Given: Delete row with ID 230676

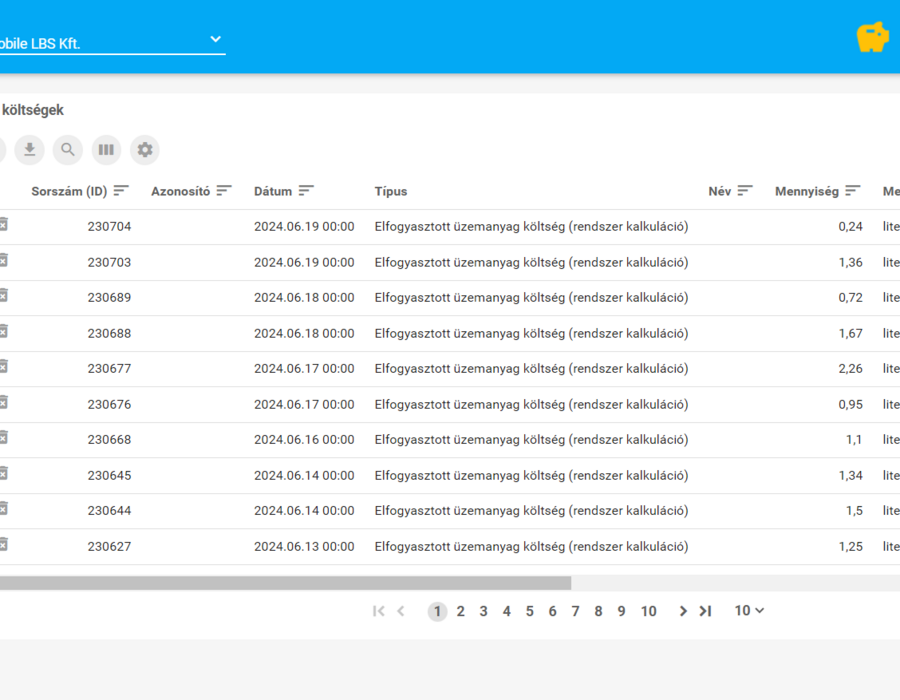Looking at the screenshot, I should click(3, 402).
